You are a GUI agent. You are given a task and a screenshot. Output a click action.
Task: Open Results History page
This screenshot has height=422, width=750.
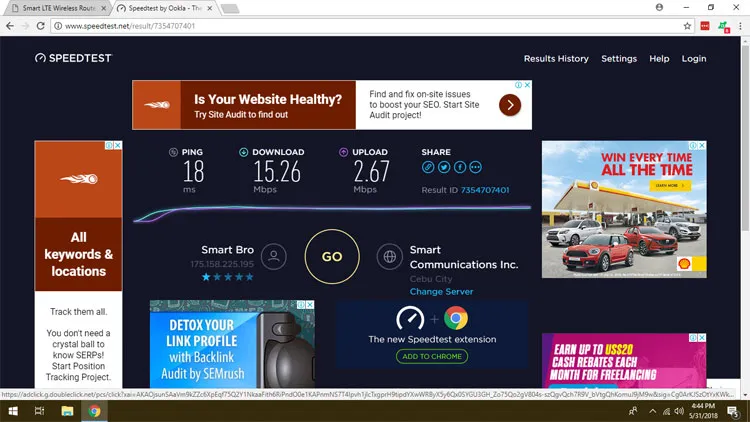pyautogui.click(x=556, y=58)
